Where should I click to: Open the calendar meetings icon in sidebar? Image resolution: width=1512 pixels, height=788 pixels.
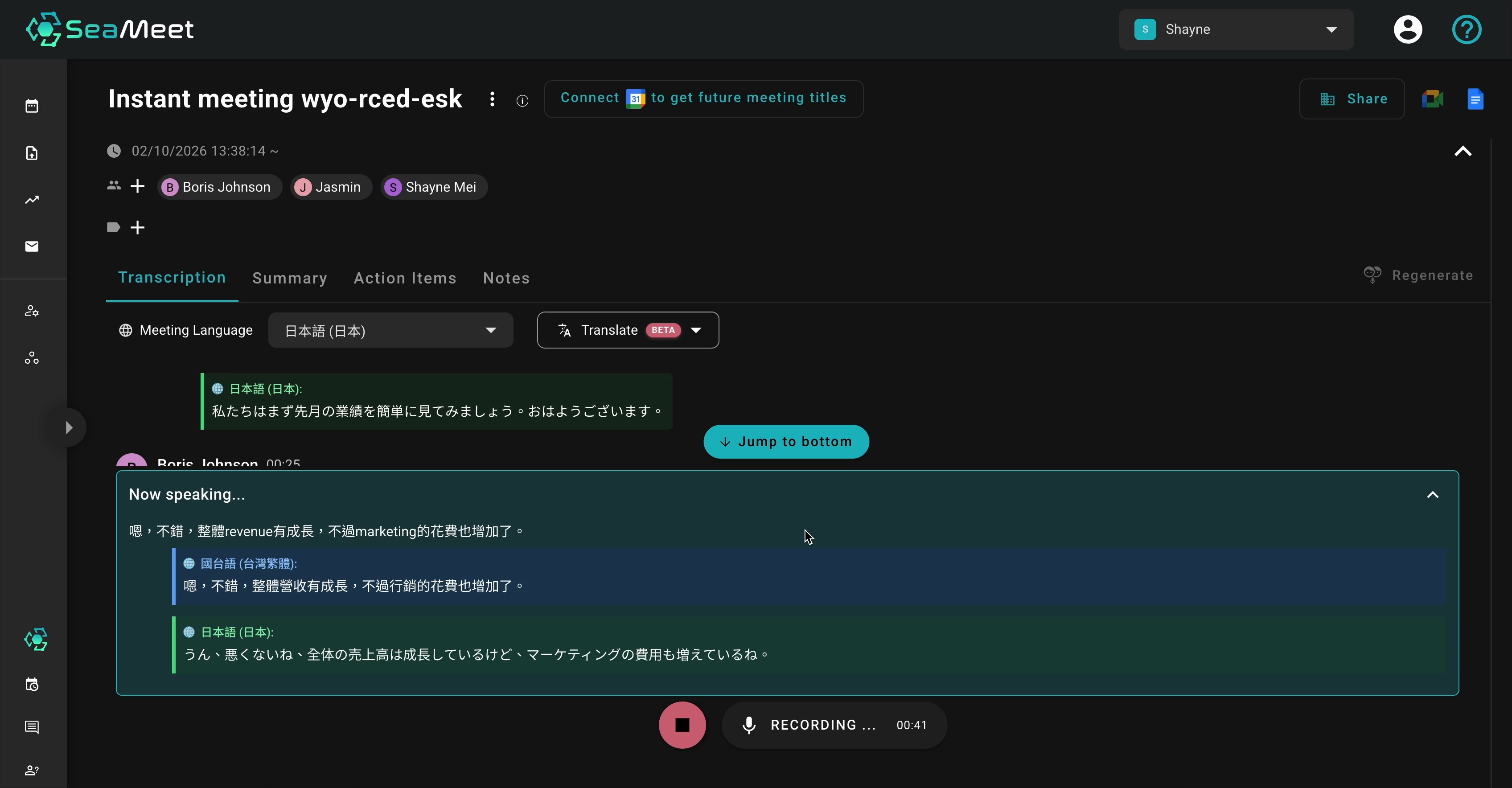(32, 106)
